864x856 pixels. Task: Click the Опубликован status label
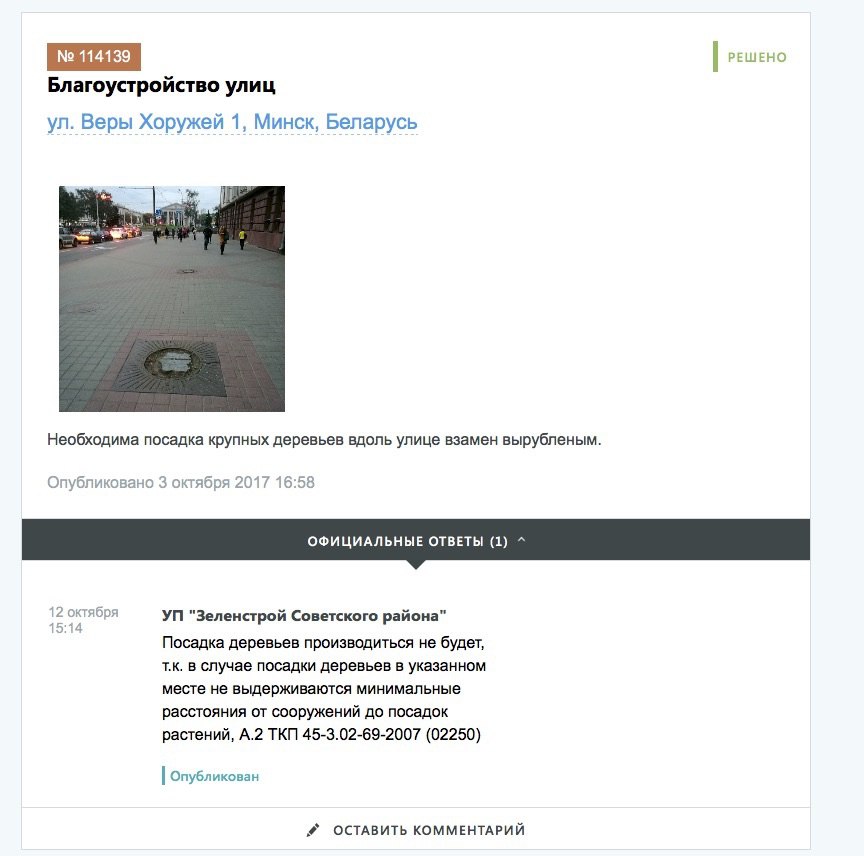(x=214, y=776)
